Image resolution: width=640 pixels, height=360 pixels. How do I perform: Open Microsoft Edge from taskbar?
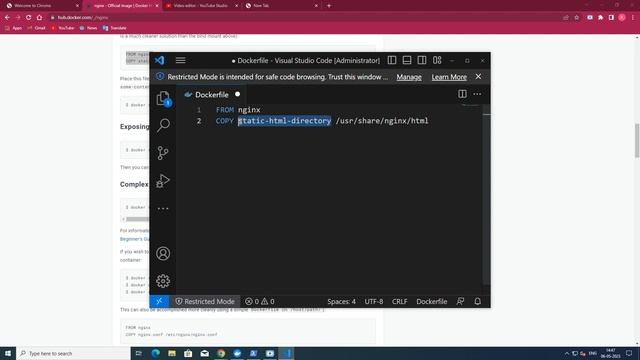pyautogui.click(x=156, y=353)
